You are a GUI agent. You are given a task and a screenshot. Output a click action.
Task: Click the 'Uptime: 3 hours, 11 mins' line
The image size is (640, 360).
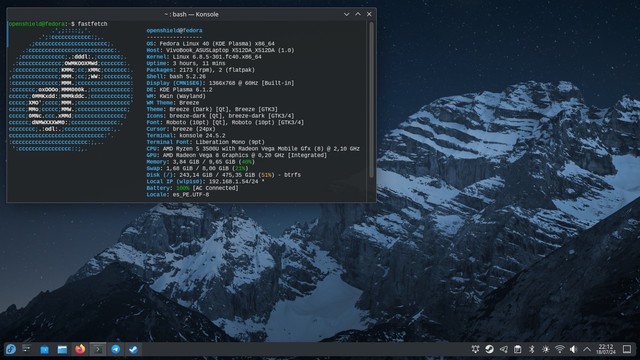[x=186, y=63]
